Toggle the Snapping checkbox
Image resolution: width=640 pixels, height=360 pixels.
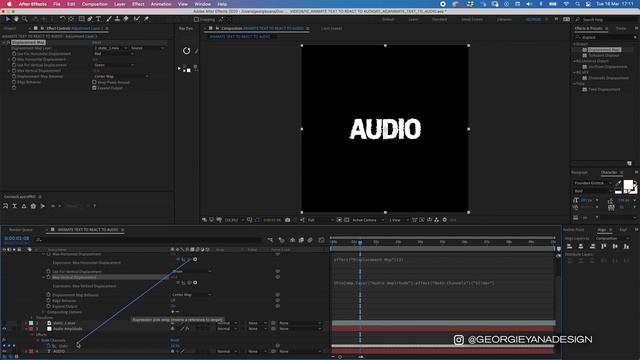pyautogui.click(x=196, y=19)
